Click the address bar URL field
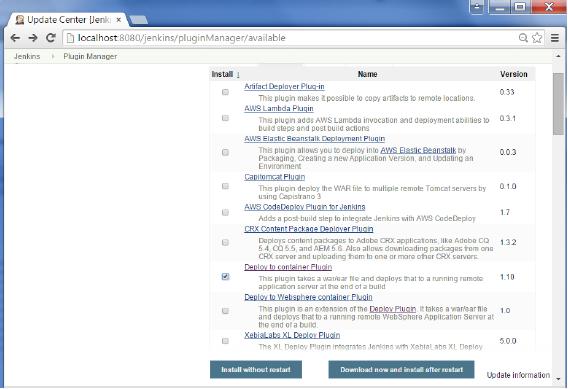The image size is (568, 389). point(290,38)
